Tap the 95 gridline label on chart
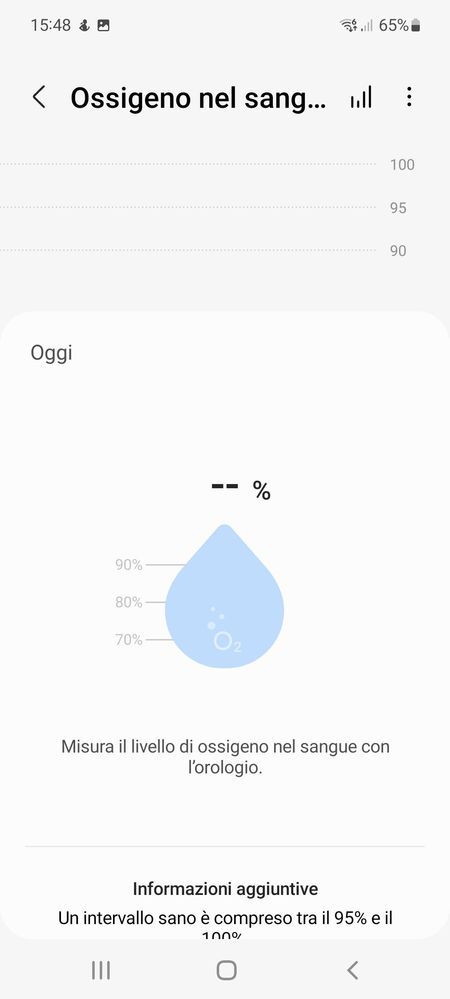 (398, 208)
